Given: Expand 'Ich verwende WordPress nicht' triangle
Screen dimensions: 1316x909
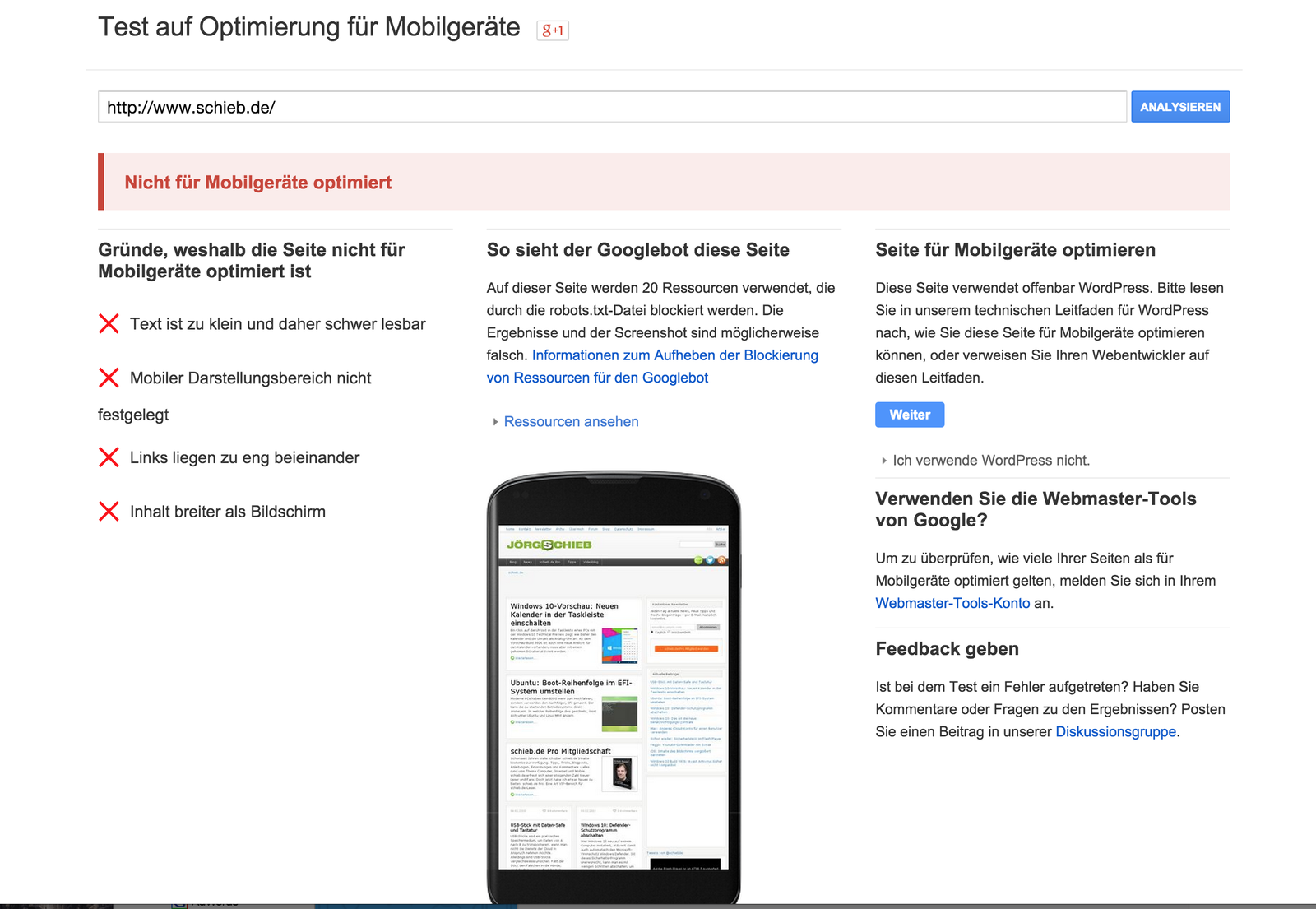Looking at the screenshot, I should point(884,461).
